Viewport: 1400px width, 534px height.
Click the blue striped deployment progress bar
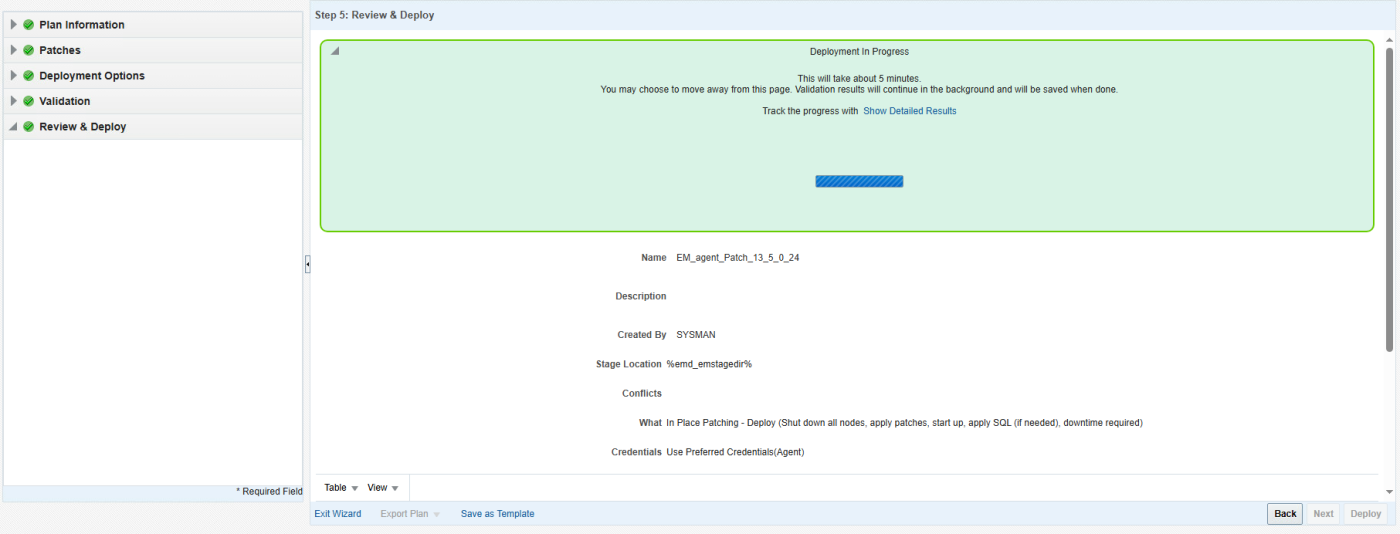point(859,181)
